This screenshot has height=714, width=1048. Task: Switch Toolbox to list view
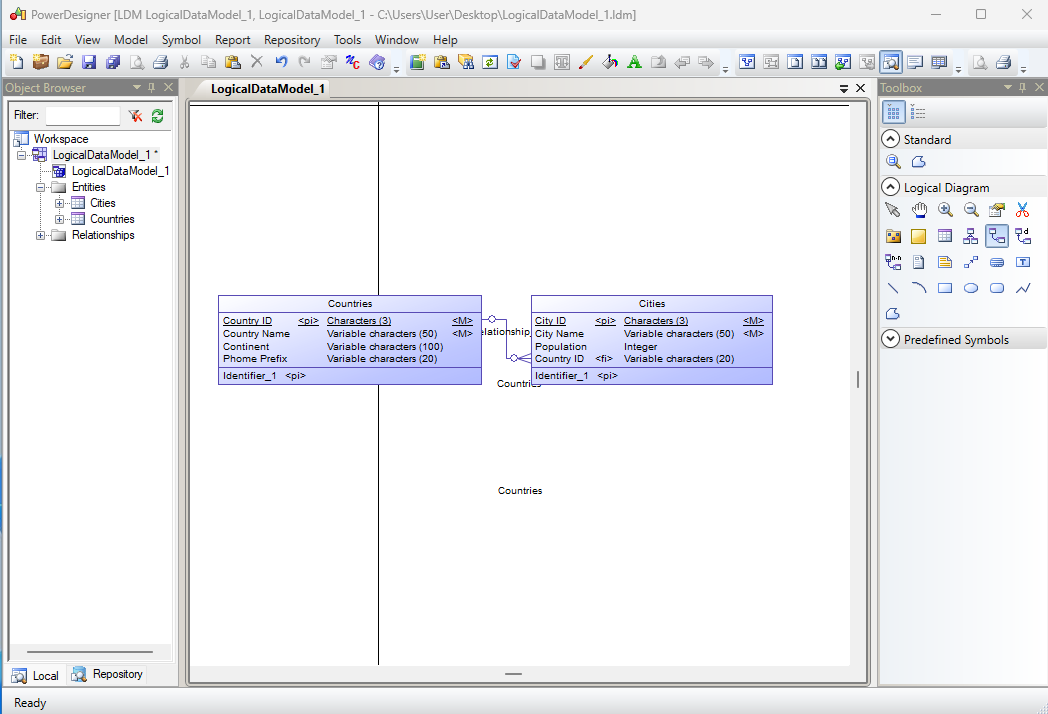pos(918,112)
